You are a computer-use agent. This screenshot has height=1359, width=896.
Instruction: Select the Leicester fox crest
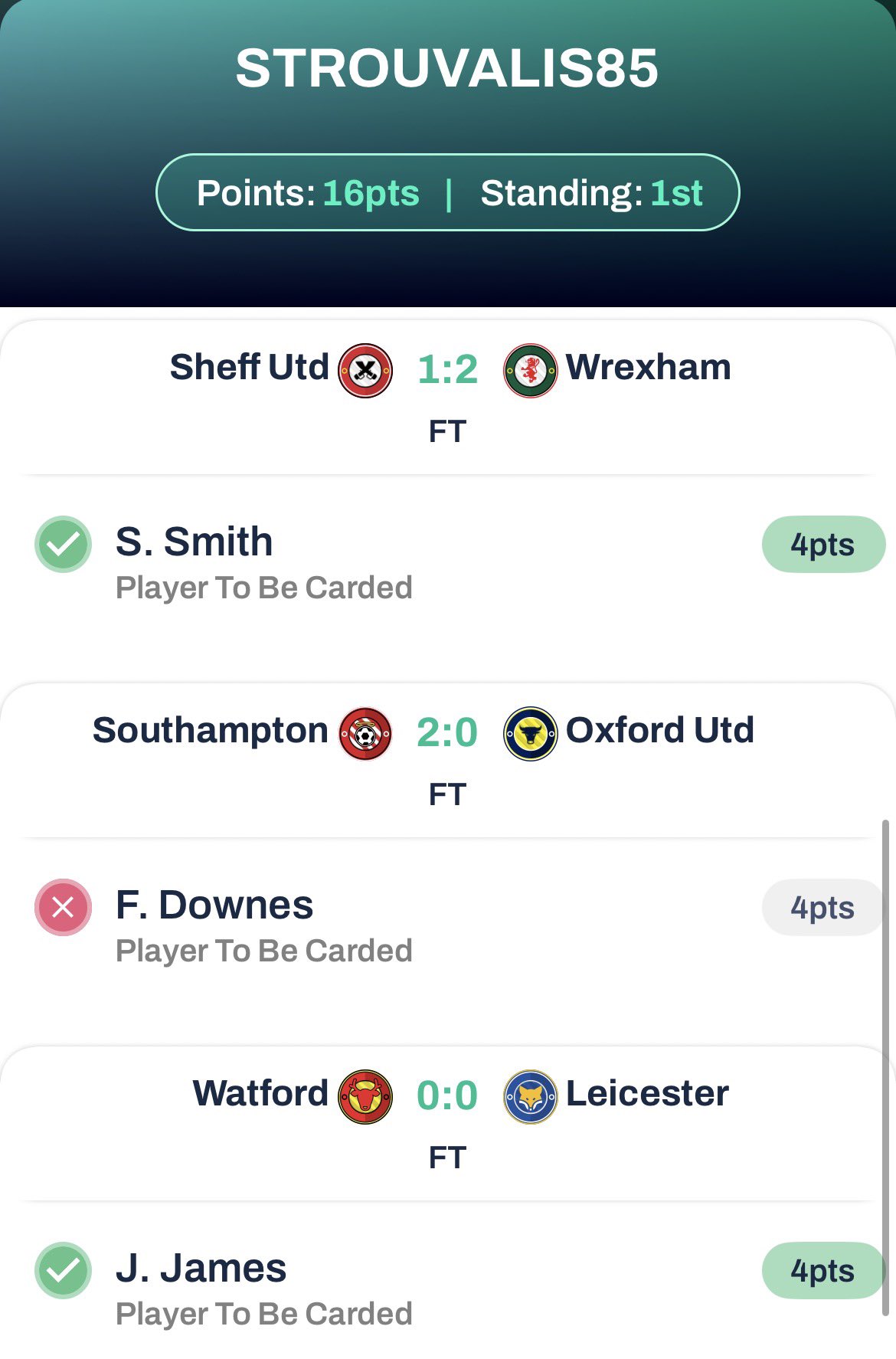tap(530, 1097)
